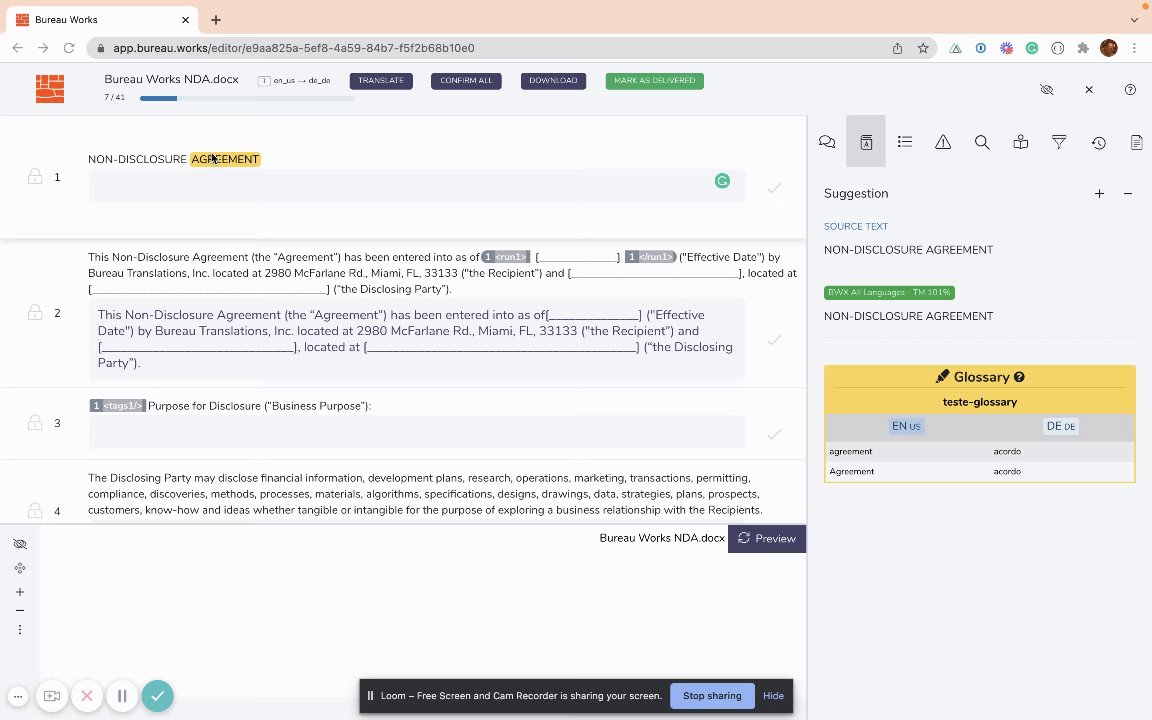1152x720 pixels.
Task: Zoom out preview with minus icon
Action: (x=20, y=611)
